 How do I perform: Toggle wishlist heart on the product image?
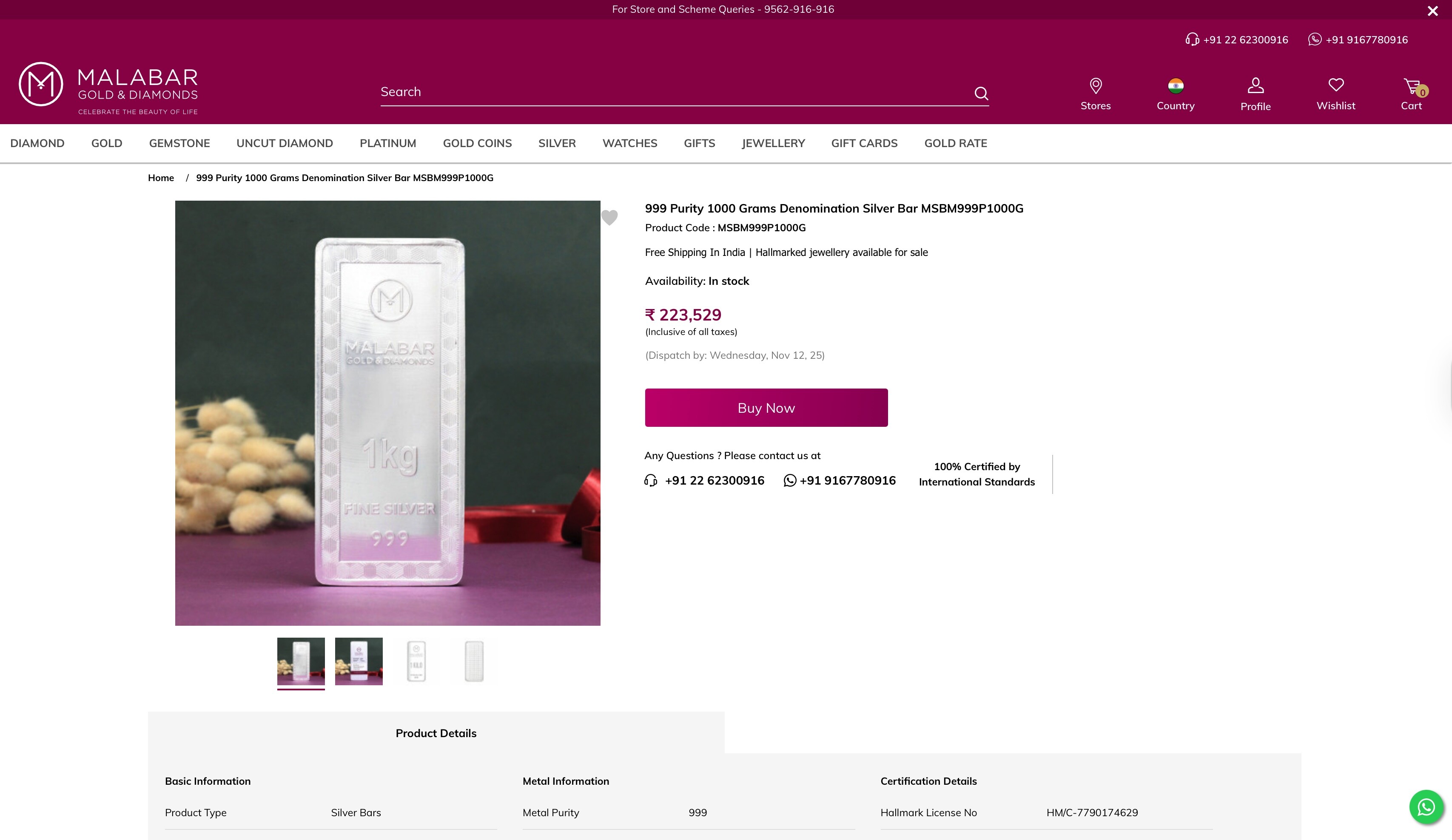pyautogui.click(x=609, y=217)
